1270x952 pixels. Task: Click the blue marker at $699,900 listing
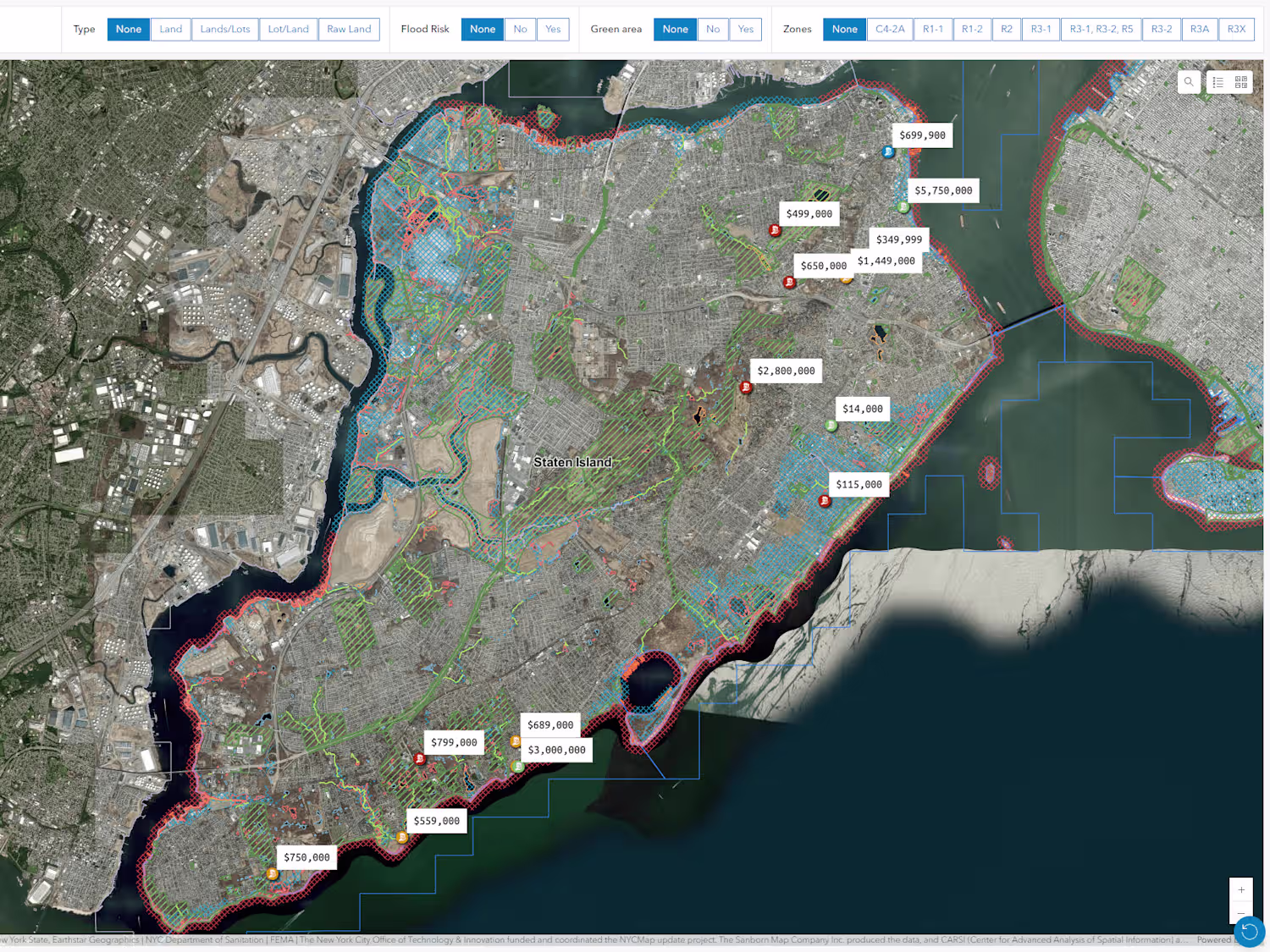click(888, 152)
